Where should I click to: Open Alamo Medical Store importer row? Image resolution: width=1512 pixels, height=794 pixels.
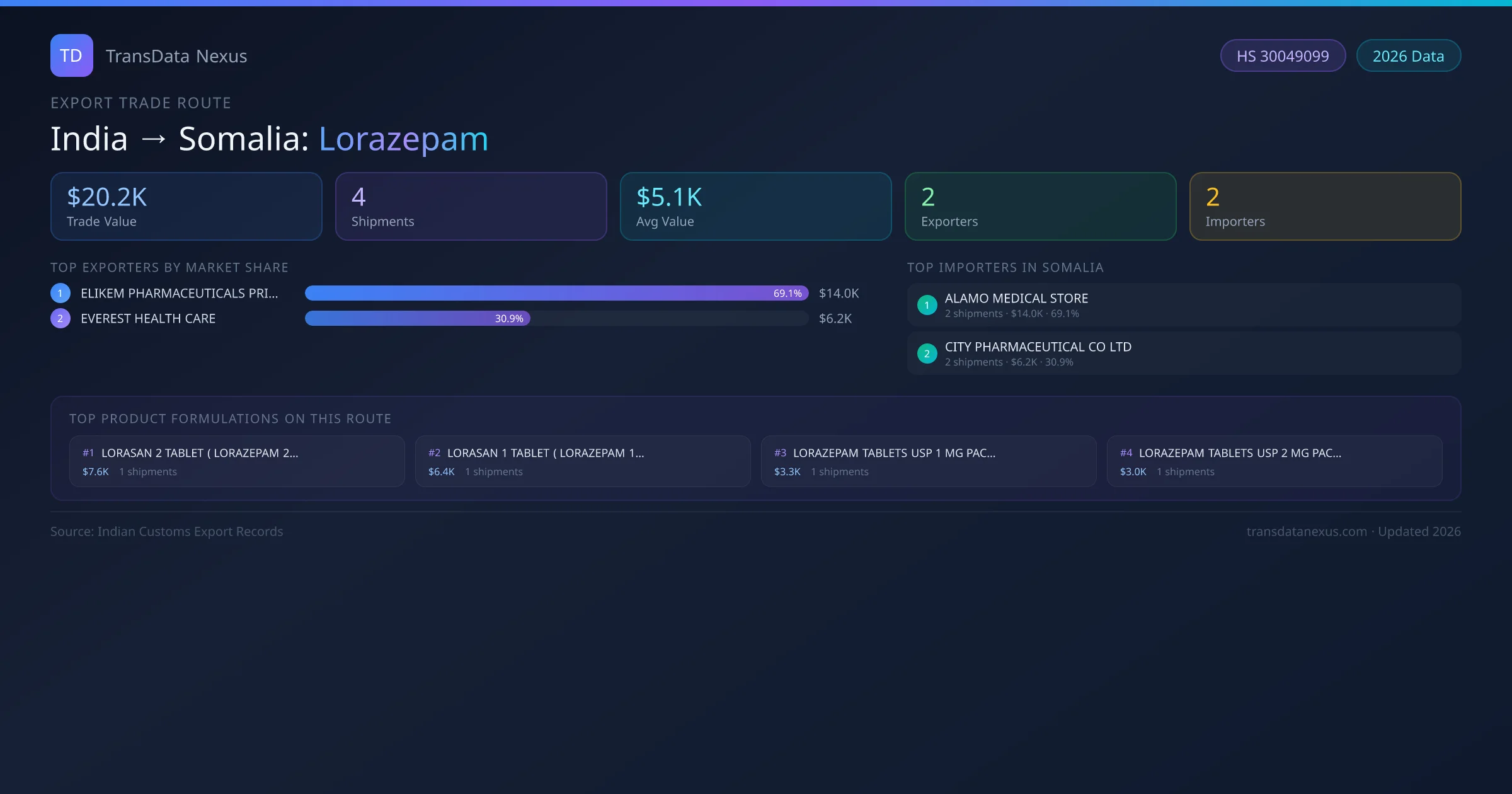[x=1183, y=305]
